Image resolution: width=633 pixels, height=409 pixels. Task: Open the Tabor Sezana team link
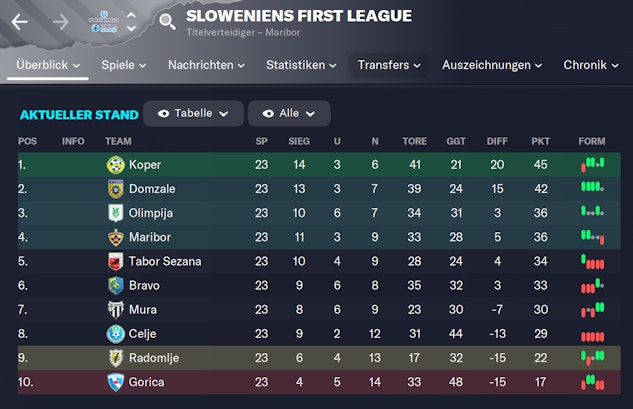click(x=164, y=261)
